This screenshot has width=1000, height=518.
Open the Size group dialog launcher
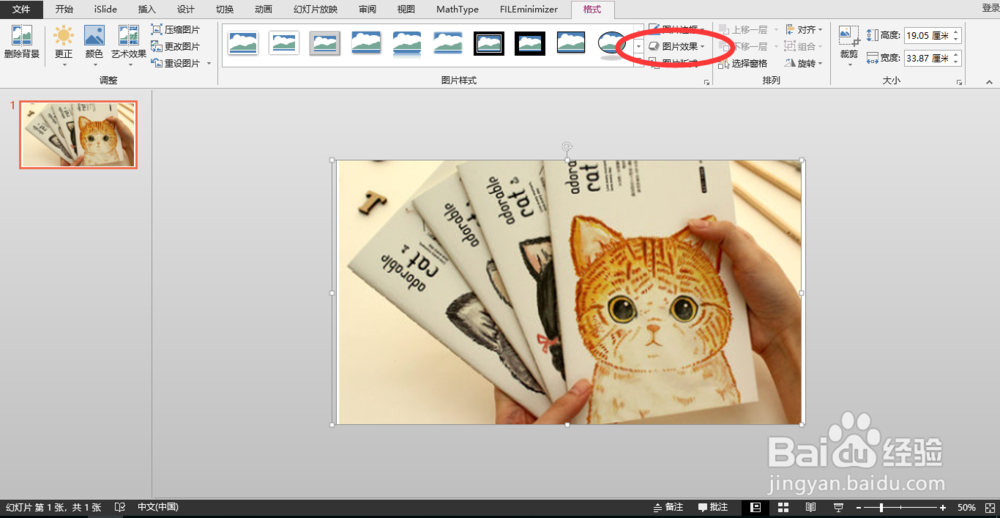point(959,82)
